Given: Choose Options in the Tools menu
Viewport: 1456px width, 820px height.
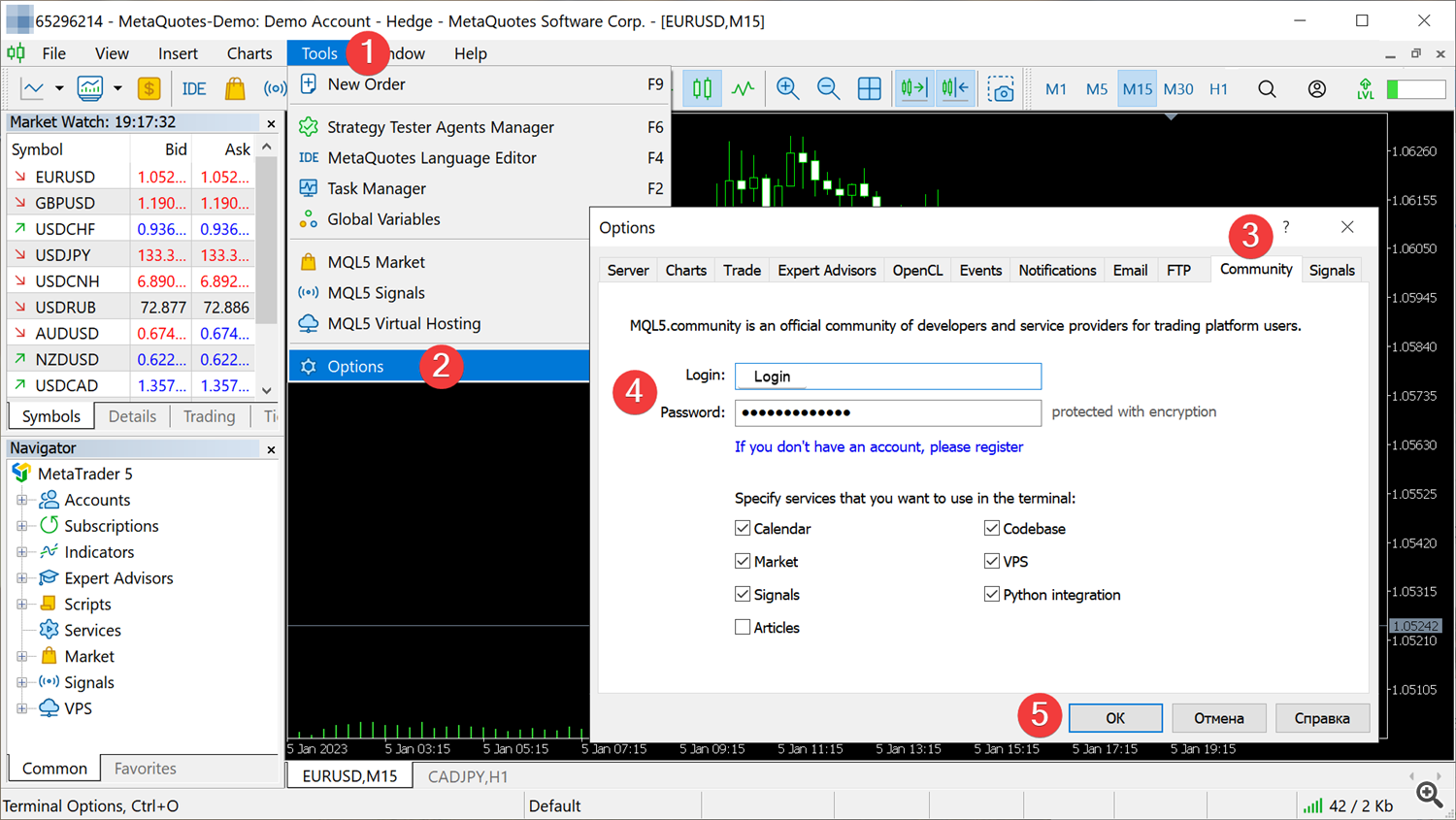Looking at the screenshot, I should [440, 367].
